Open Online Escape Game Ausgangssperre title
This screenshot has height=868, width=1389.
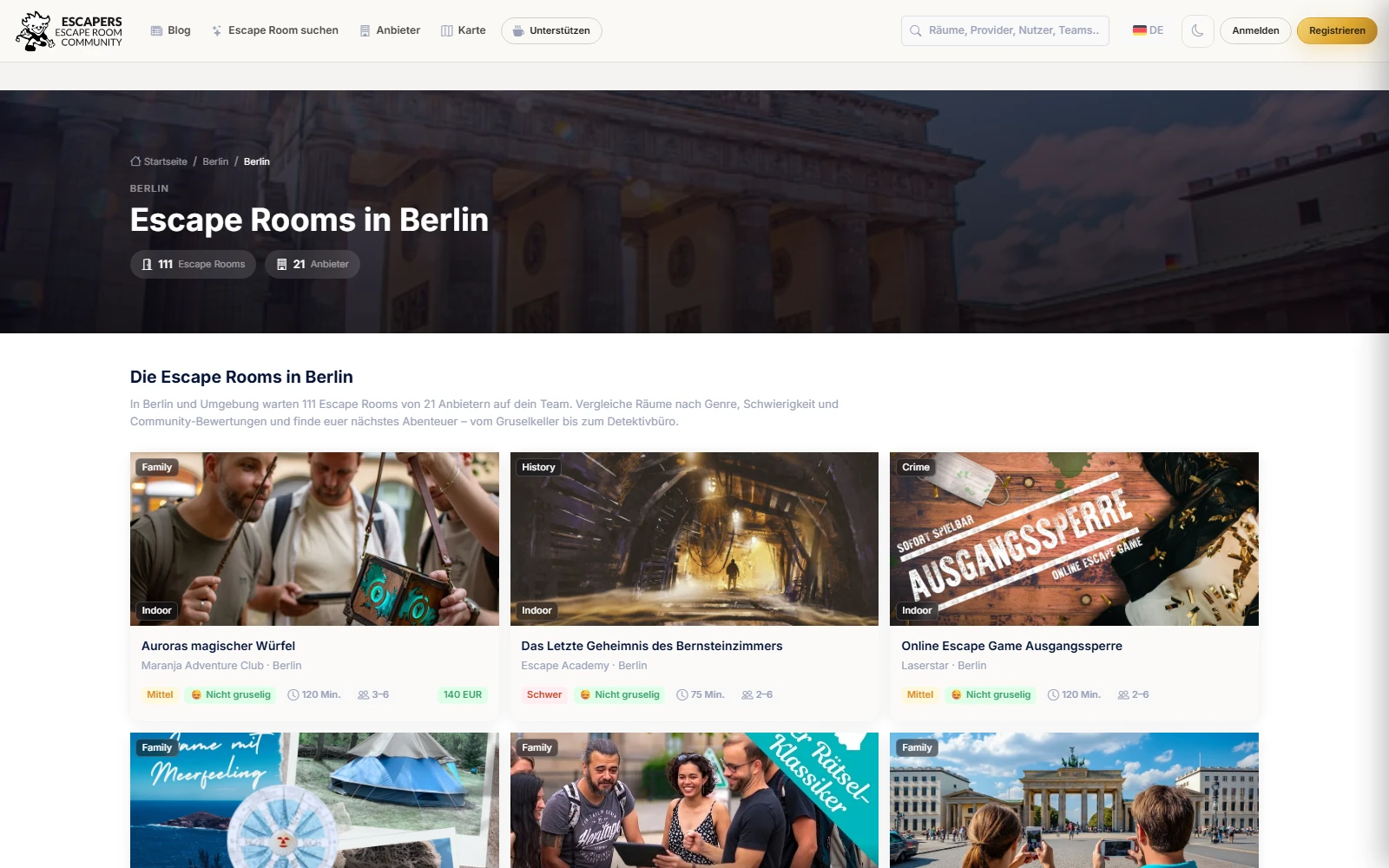pyautogui.click(x=1011, y=646)
